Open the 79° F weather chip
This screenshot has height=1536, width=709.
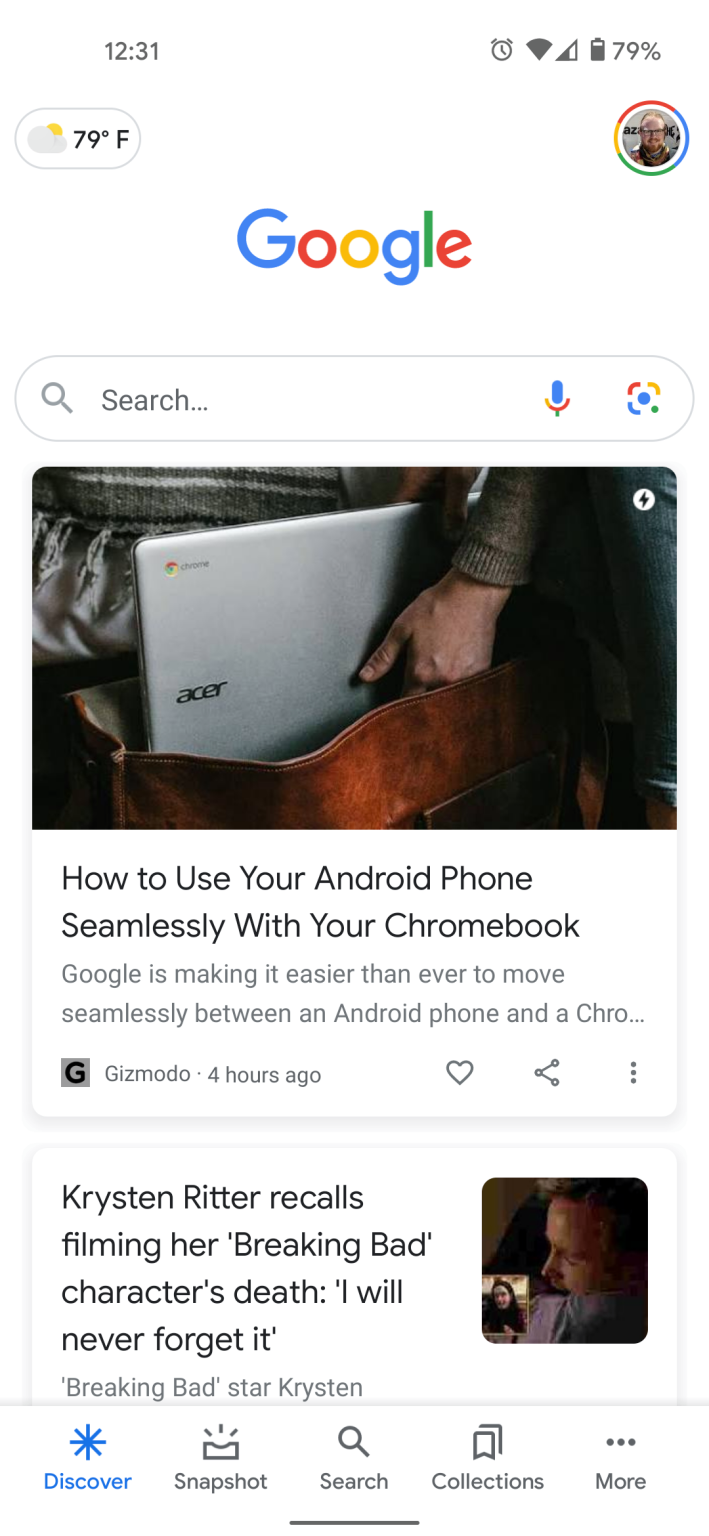click(78, 139)
